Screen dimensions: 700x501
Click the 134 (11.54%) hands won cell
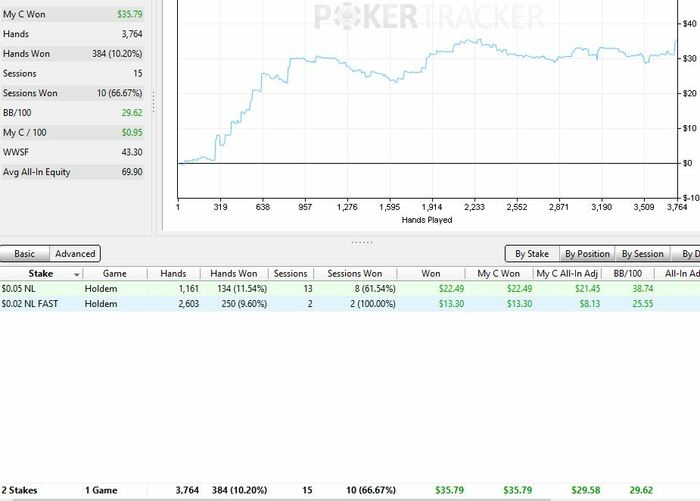(242, 289)
